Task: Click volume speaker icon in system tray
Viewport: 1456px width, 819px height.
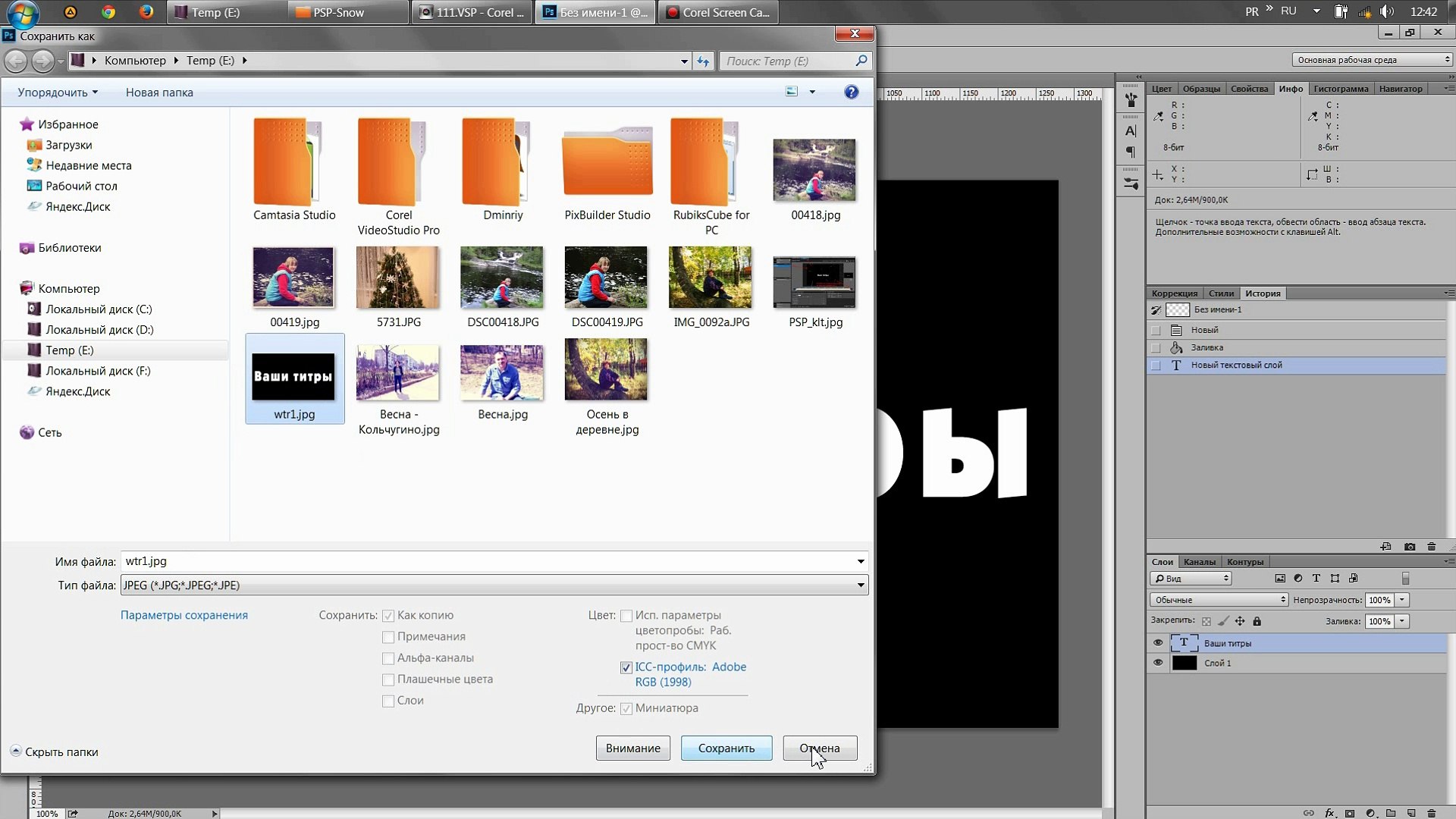Action: [x=1387, y=12]
